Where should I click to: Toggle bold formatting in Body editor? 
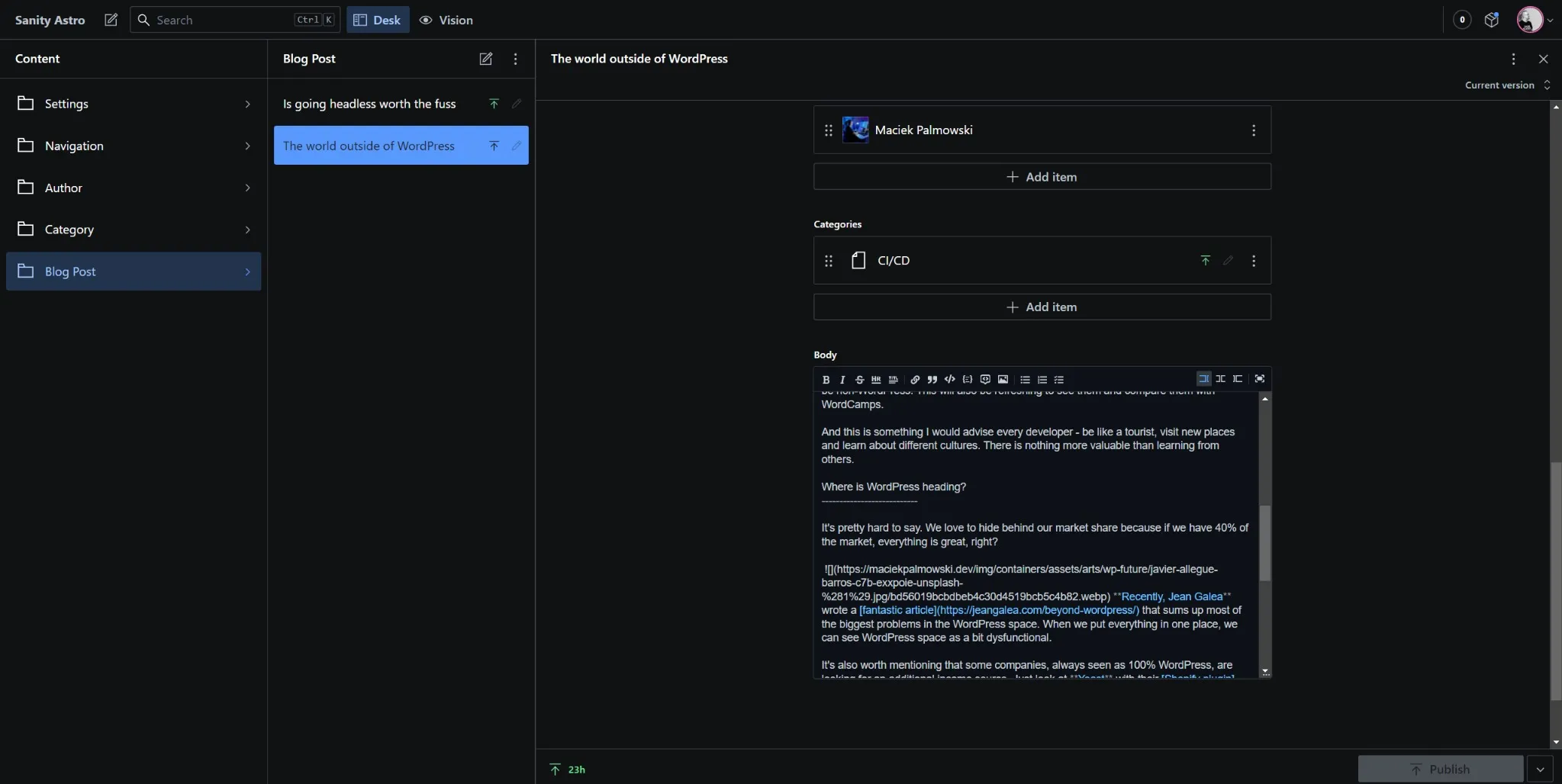pos(826,380)
